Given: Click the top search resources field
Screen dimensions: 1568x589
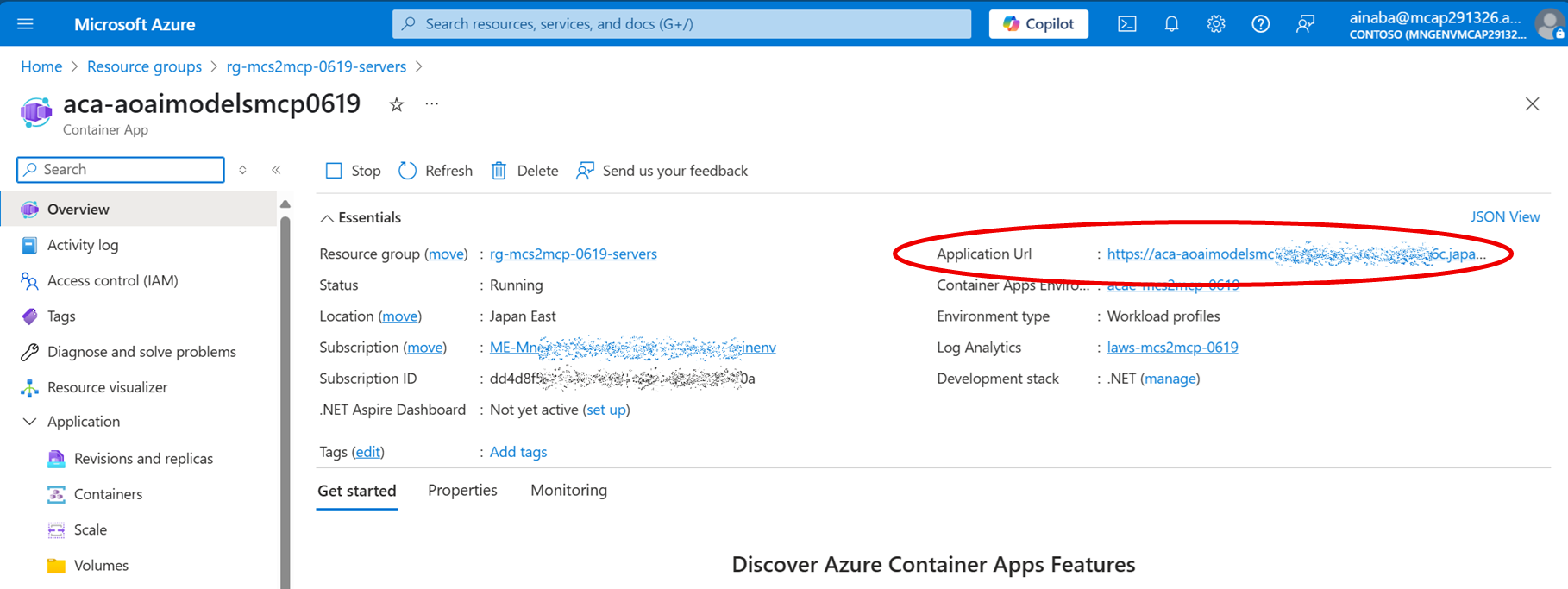Looking at the screenshot, I should click(681, 24).
